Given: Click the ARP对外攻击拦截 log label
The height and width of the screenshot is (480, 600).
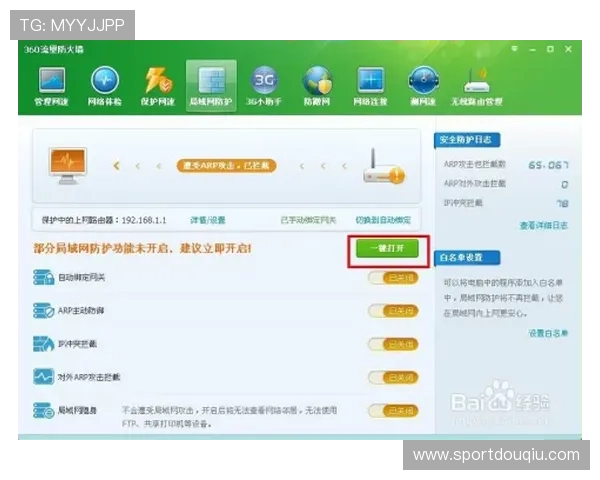Looking at the screenshot, I should [474, 184].
